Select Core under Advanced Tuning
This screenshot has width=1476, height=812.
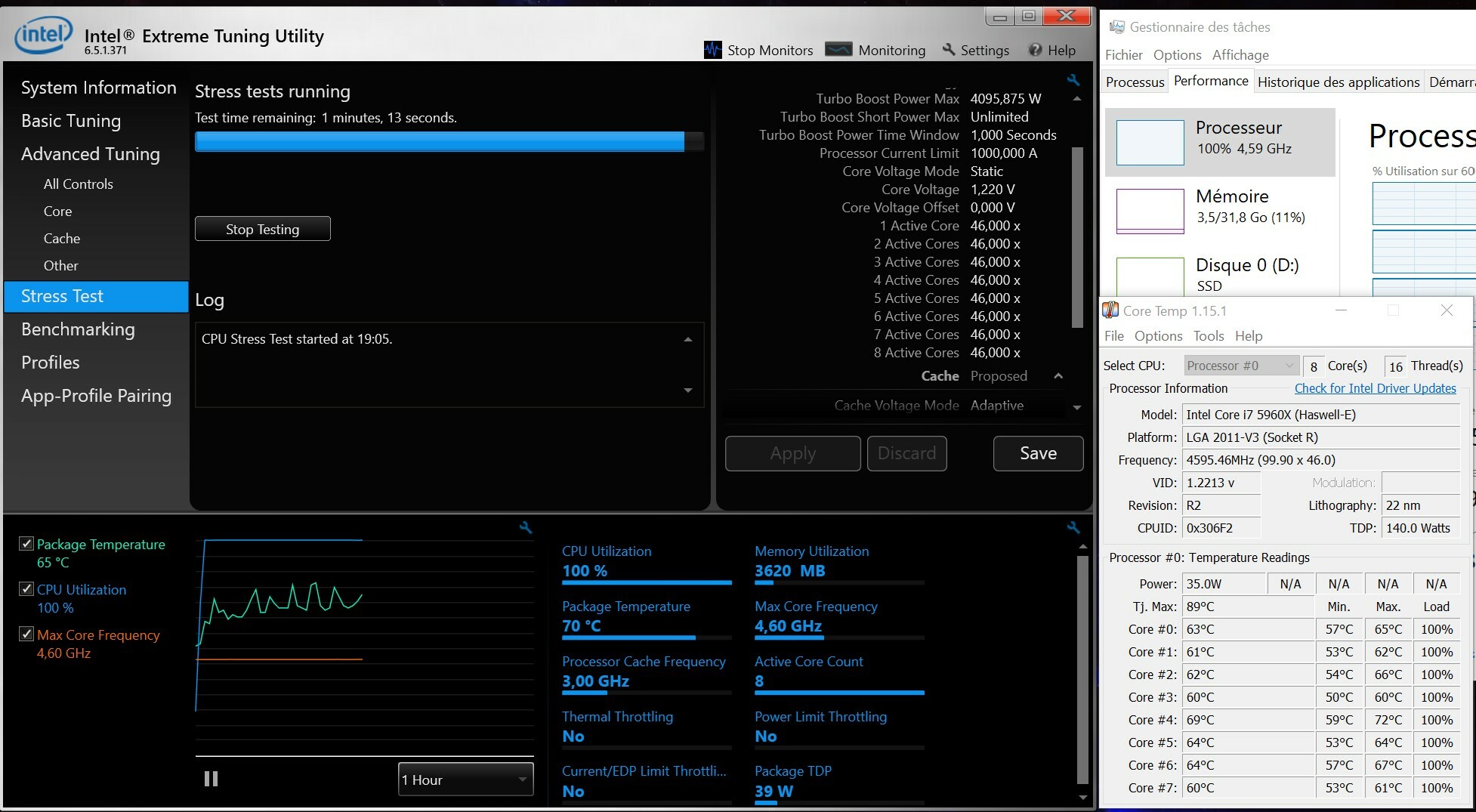pyautogui.click(x=58, y=211)
